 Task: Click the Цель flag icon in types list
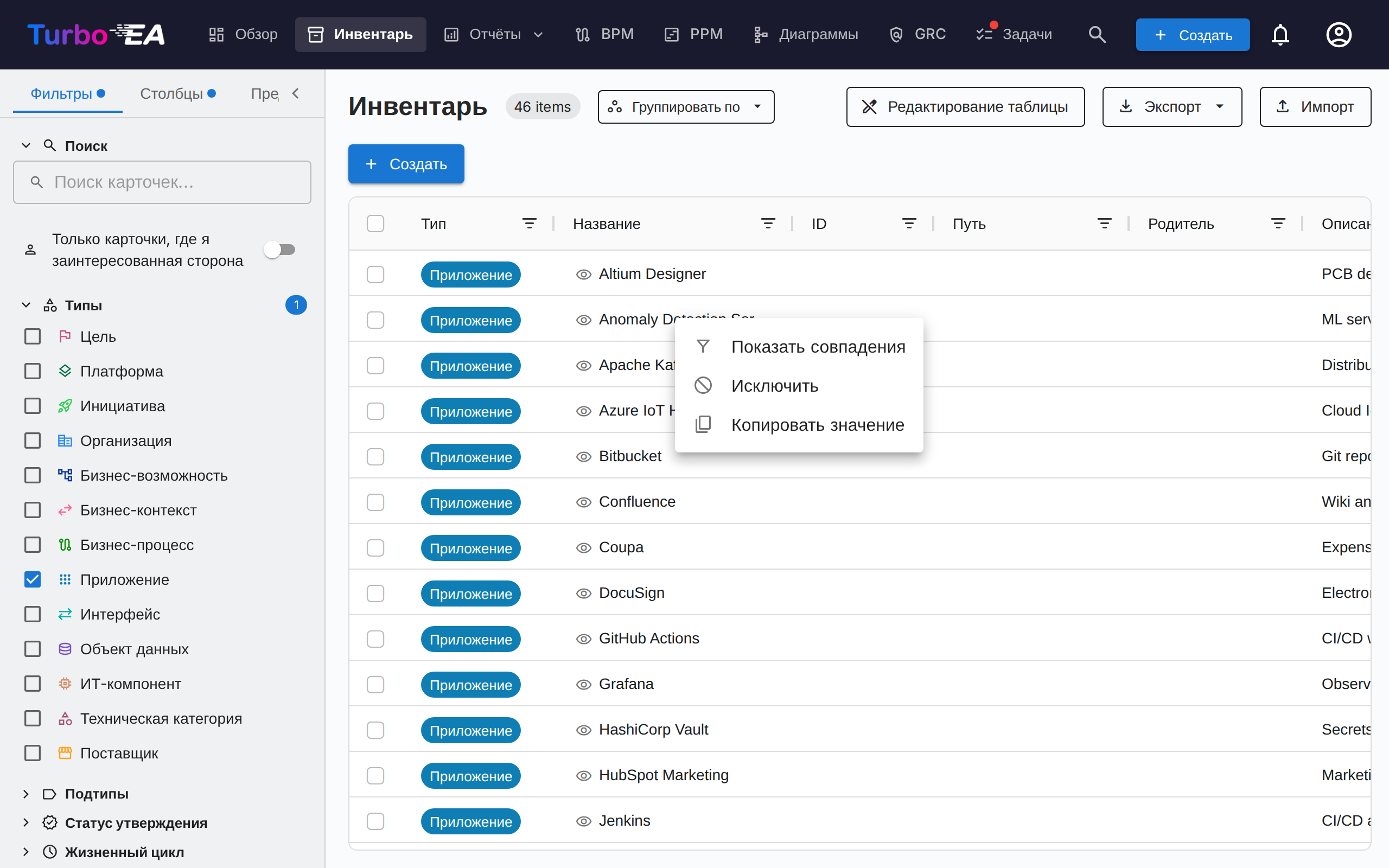[65, 336]
